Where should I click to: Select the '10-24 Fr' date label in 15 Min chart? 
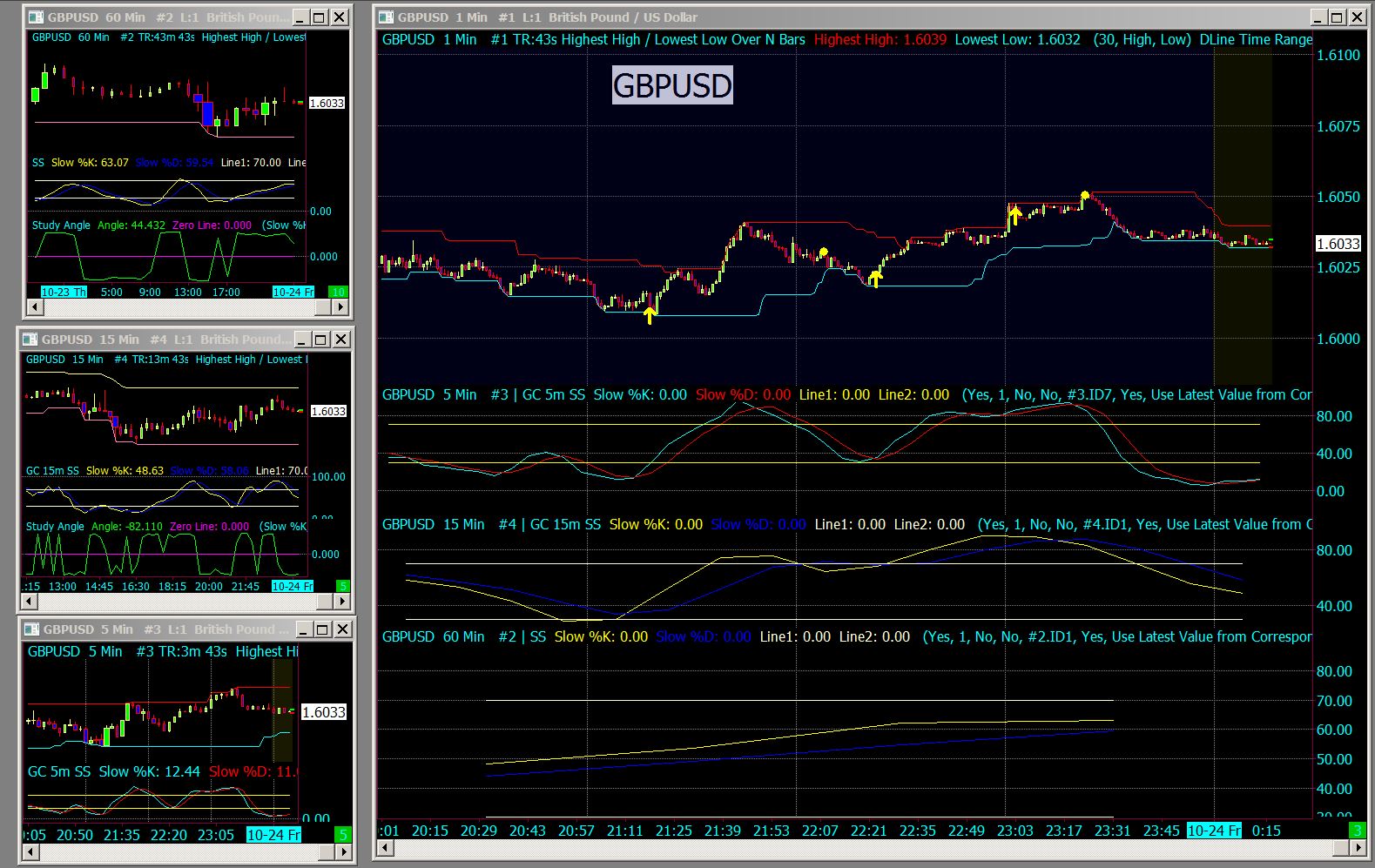293,586
